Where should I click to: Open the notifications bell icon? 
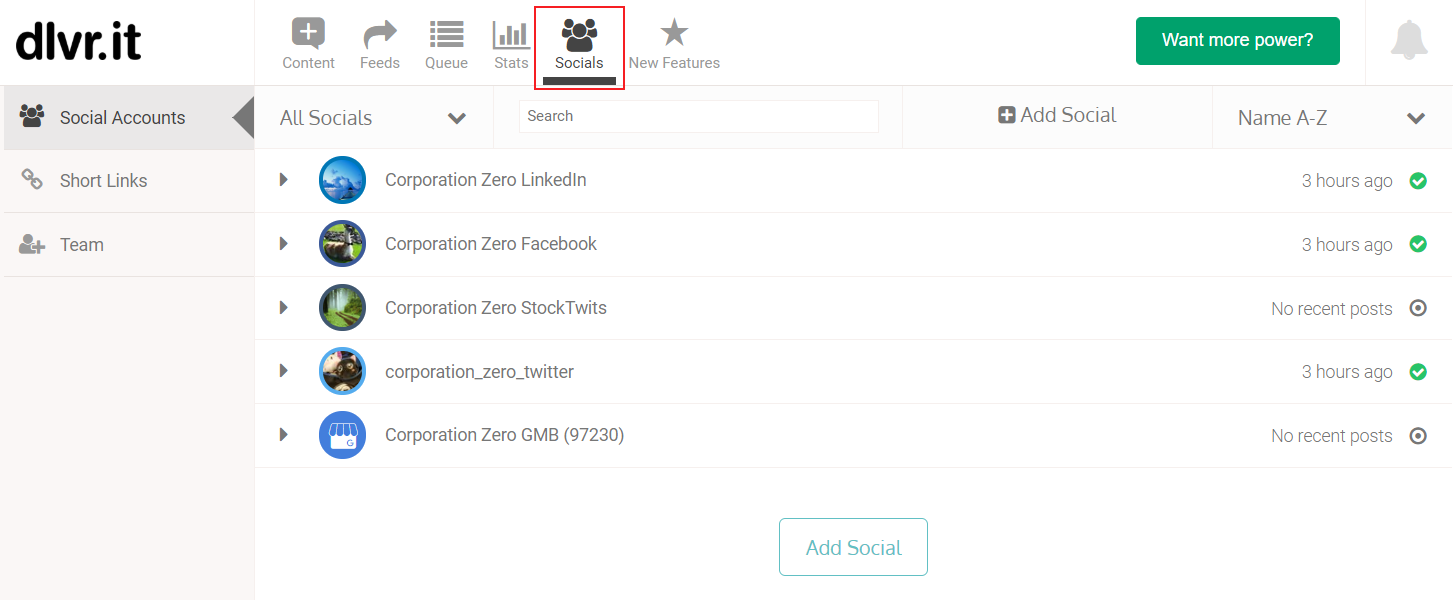pos(1409,40)
